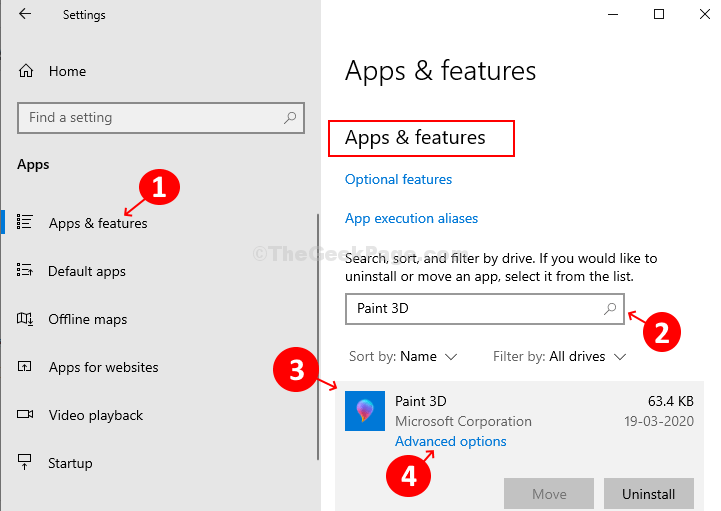Click the Paint 3D app icon
Viewport: 721px width, 511px height.
tap(365, 411)
